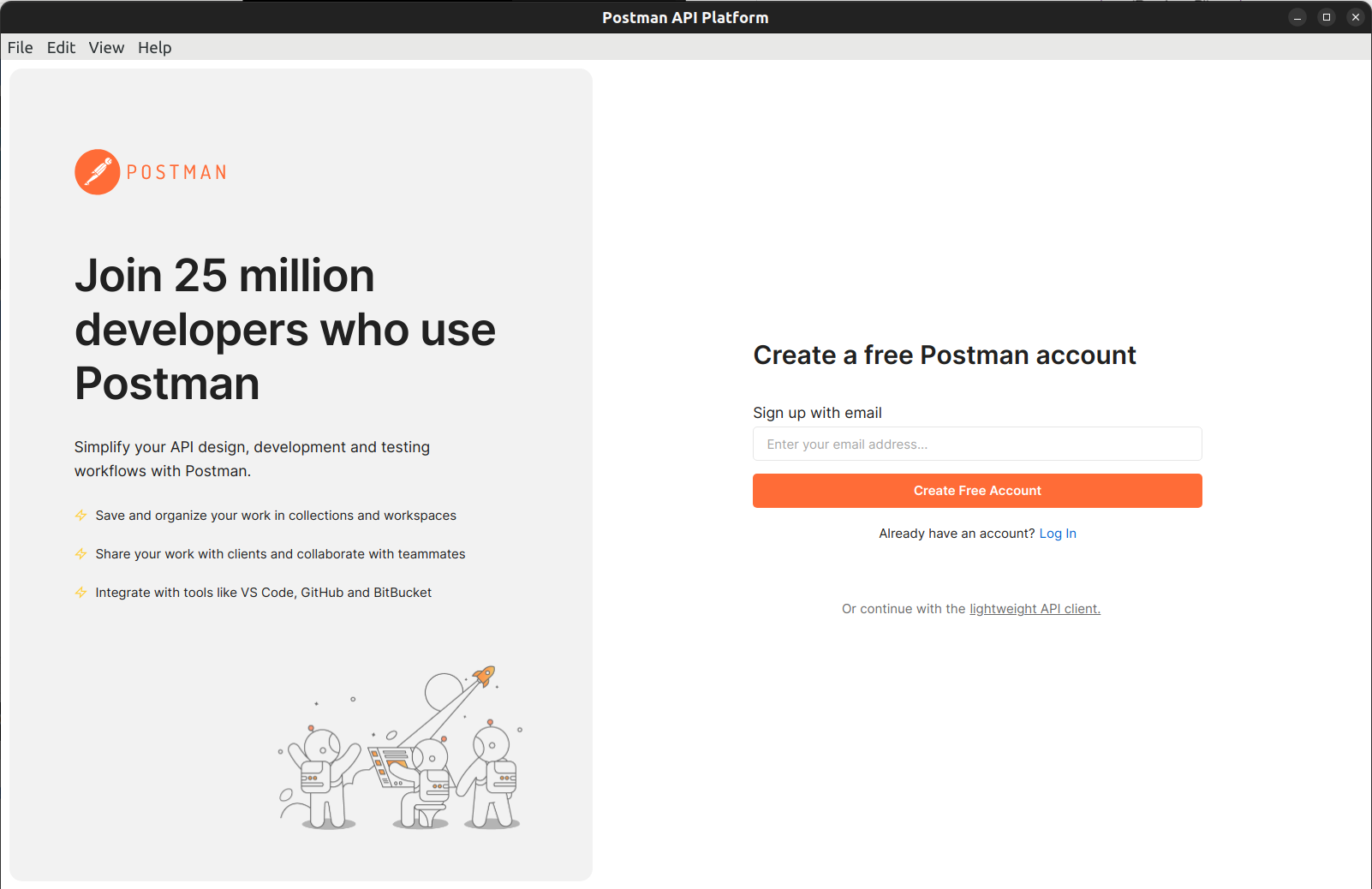
Task: Open the File menu
Action: tap(21, 48)
